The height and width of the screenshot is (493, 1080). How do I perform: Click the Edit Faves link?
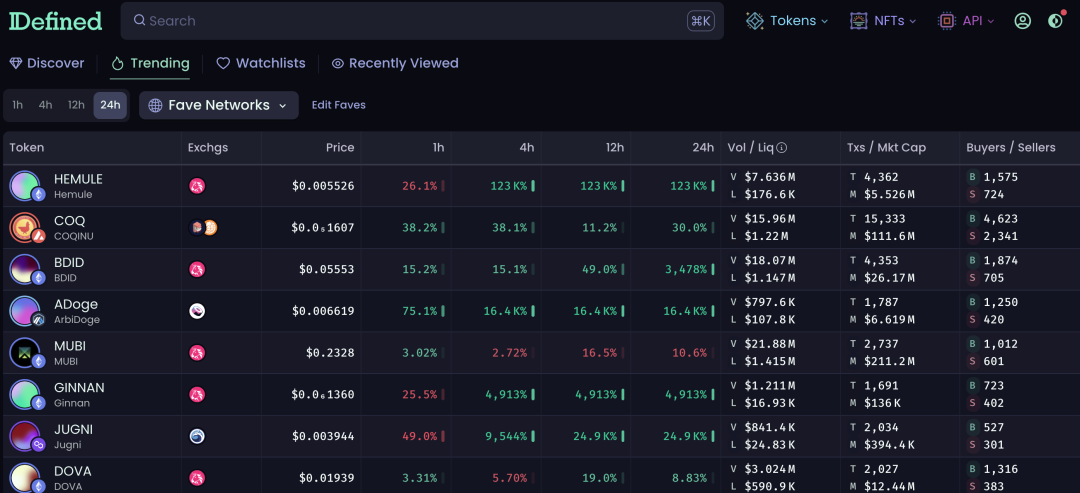click(338, 105)
